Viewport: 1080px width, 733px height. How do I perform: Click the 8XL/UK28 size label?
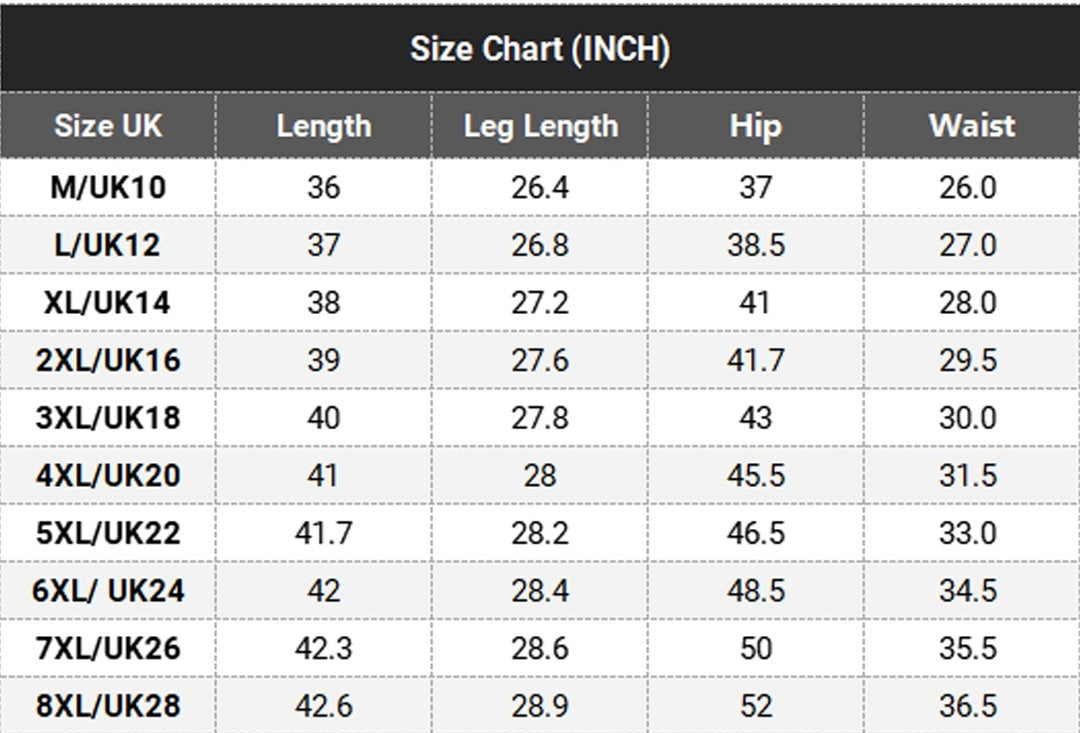click(x=108, y=706)
